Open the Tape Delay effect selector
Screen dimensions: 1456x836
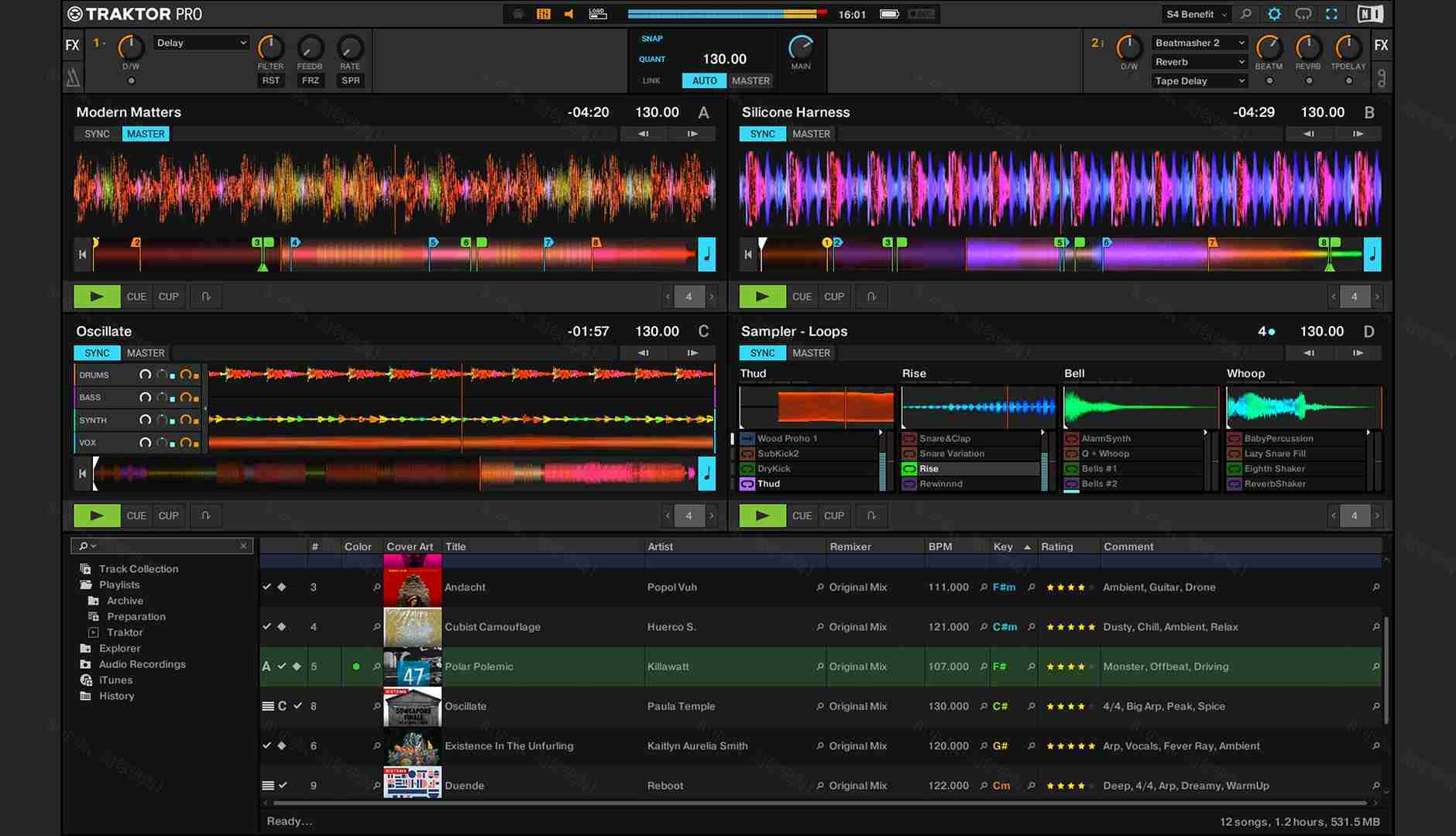pyautogui.click(x=1198, y=81)
